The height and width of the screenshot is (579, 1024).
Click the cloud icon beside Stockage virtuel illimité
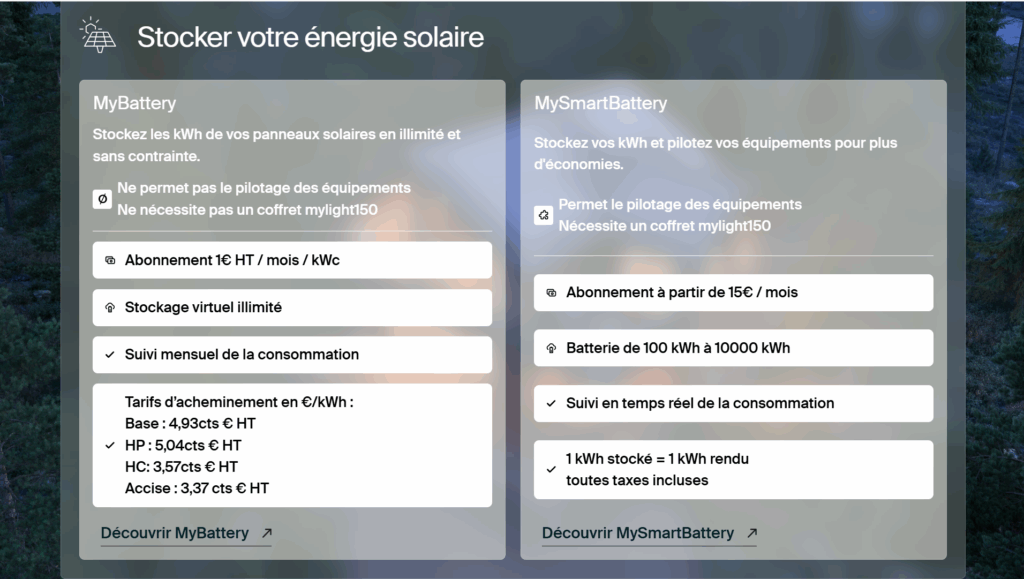click(x=110, y=307)
